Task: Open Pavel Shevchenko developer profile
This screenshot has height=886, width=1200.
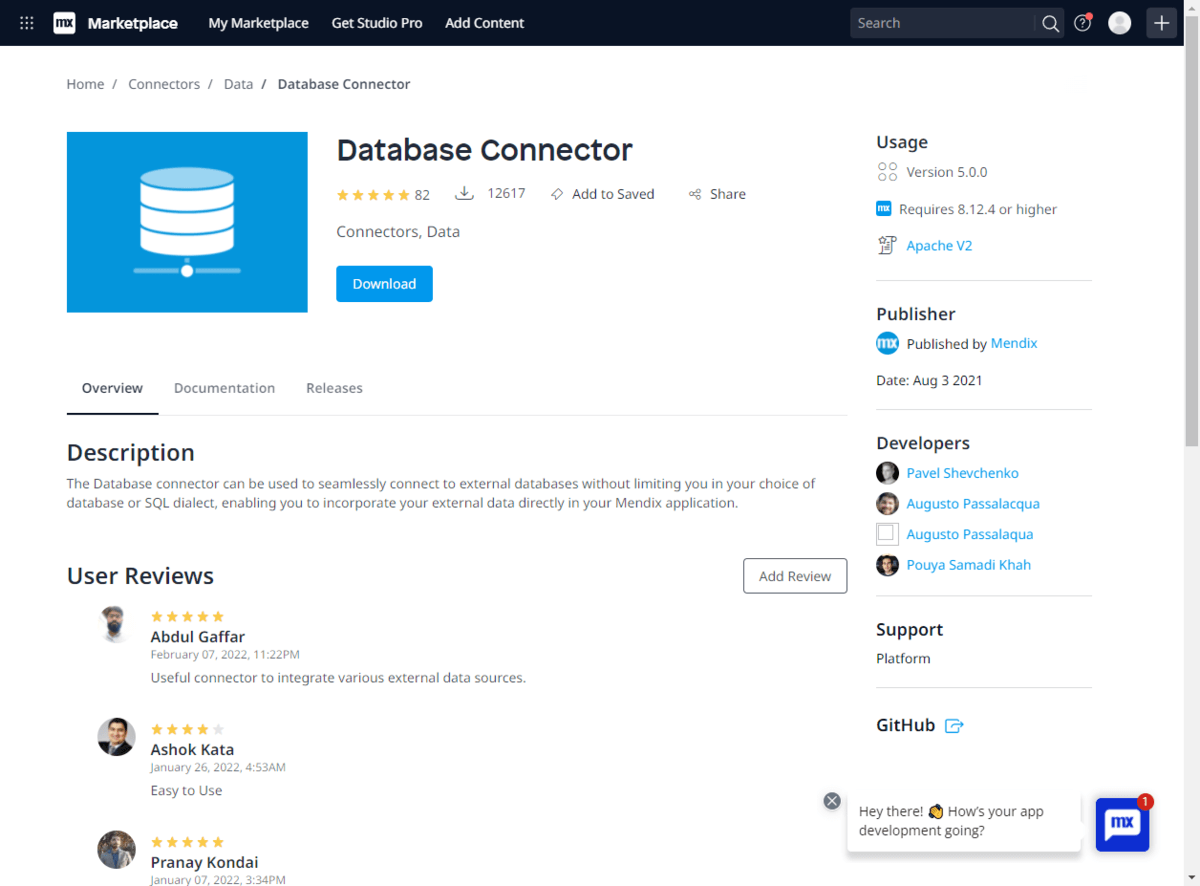Action: click(x=962, y=473)
